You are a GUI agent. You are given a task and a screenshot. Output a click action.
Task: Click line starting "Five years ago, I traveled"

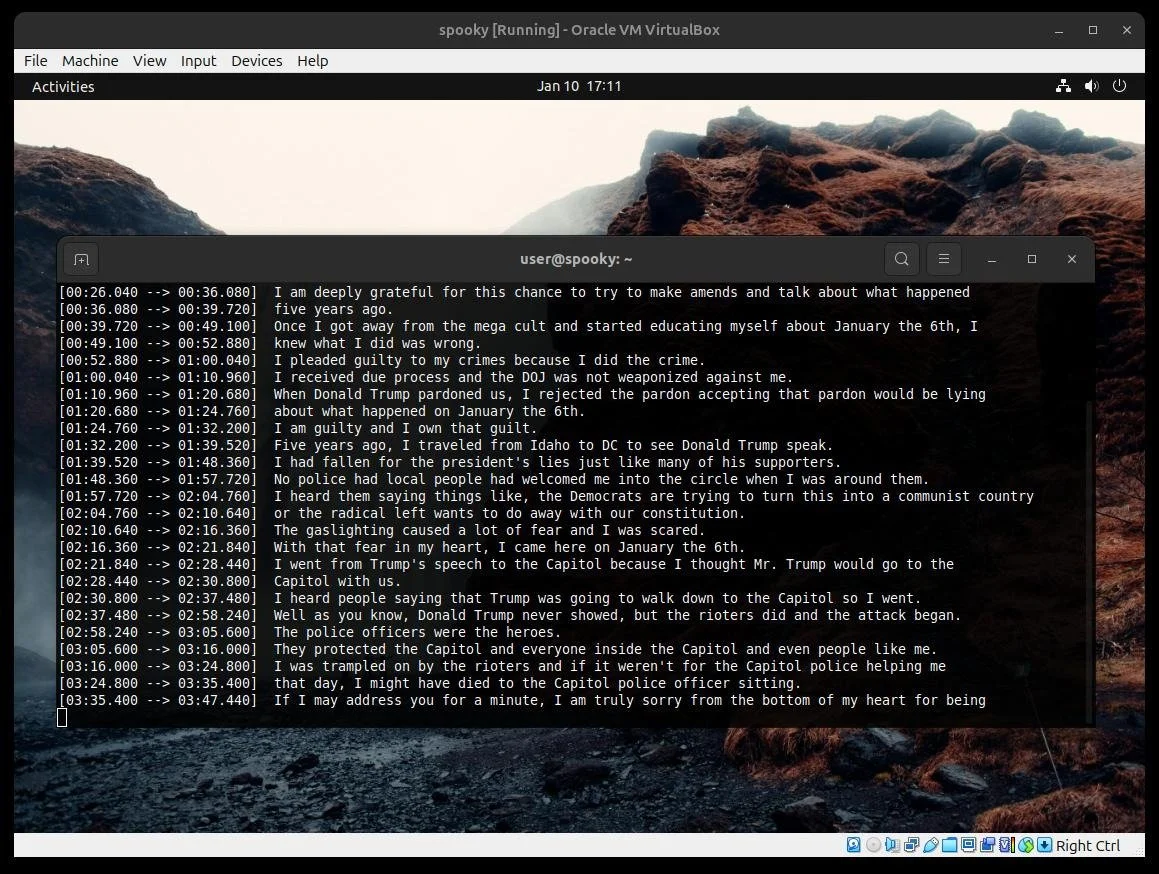553,445
